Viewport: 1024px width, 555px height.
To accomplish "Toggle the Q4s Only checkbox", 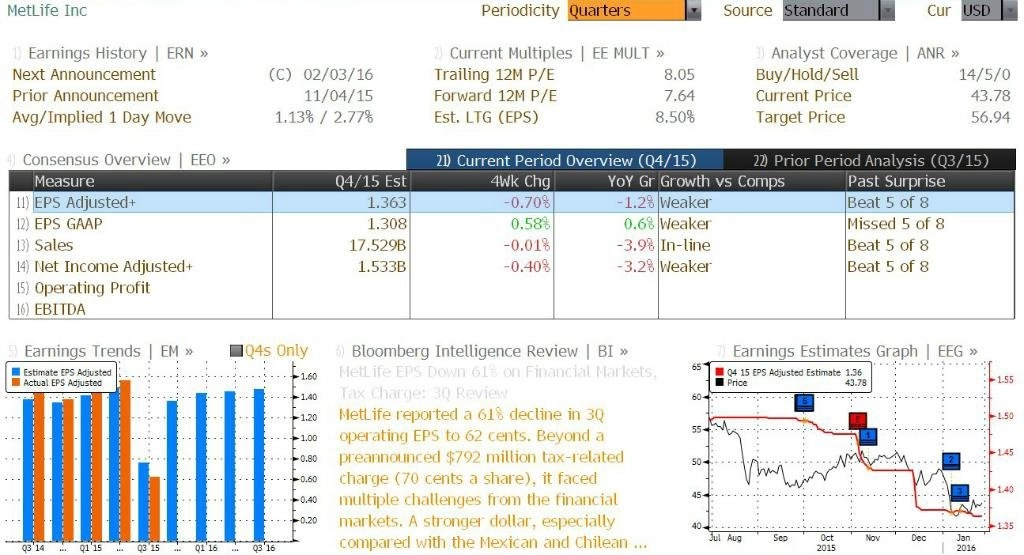I will pos(236,351).
